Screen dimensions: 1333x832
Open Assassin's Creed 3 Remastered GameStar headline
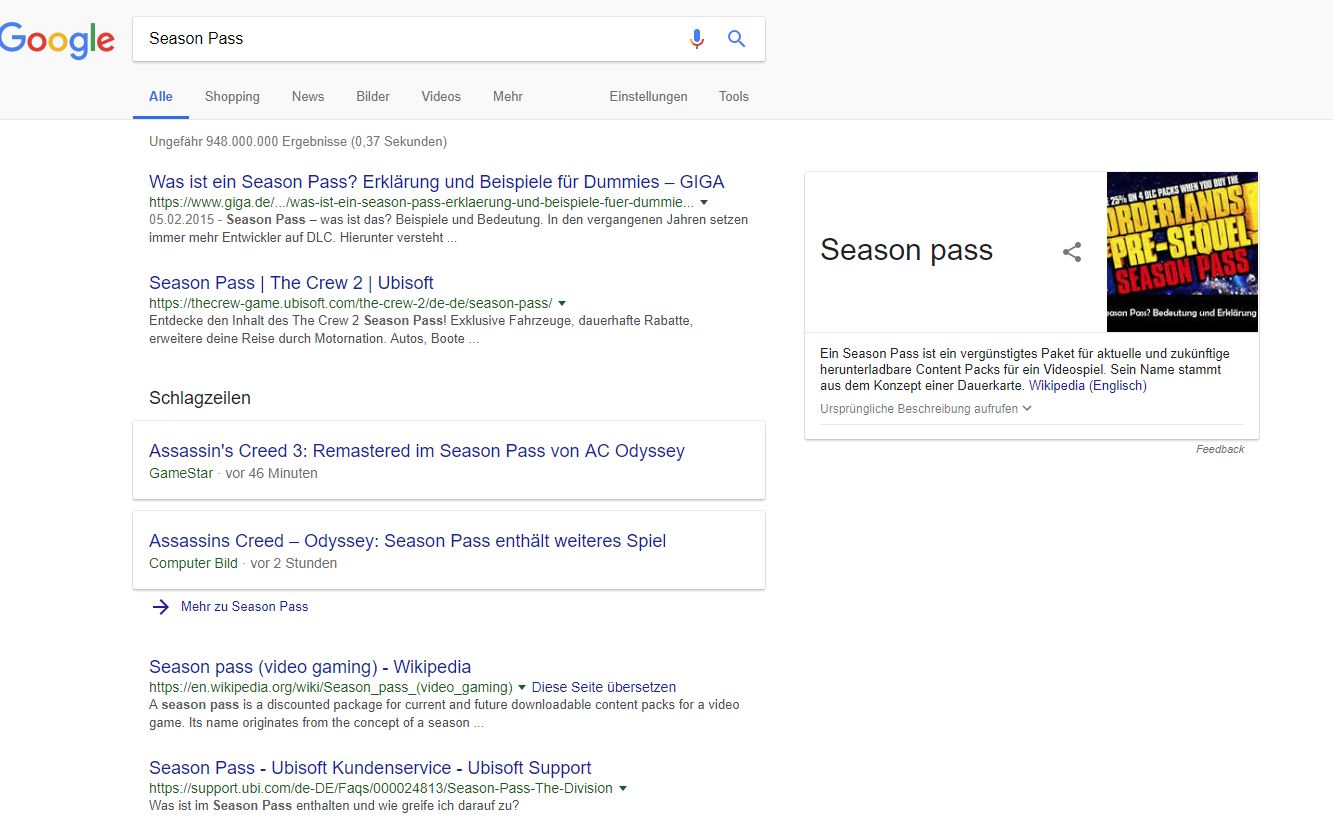click(x=417, y=451)
